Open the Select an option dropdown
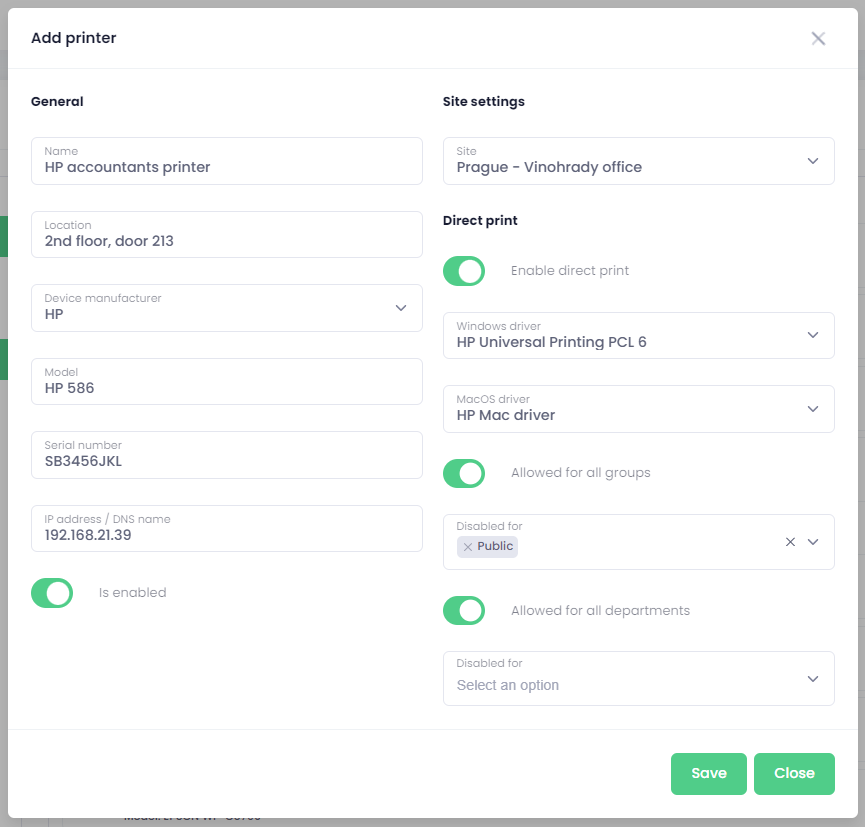Viewport: 865px width, 827px height. (639, 679)
